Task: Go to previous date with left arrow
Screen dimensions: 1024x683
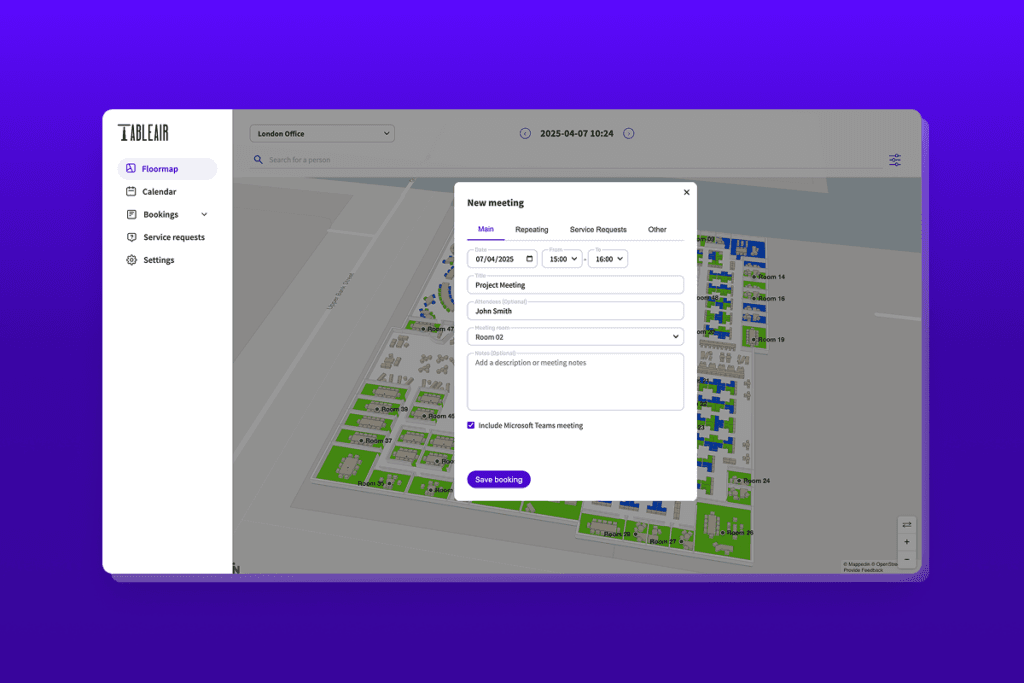Action: tap(525, 133)
